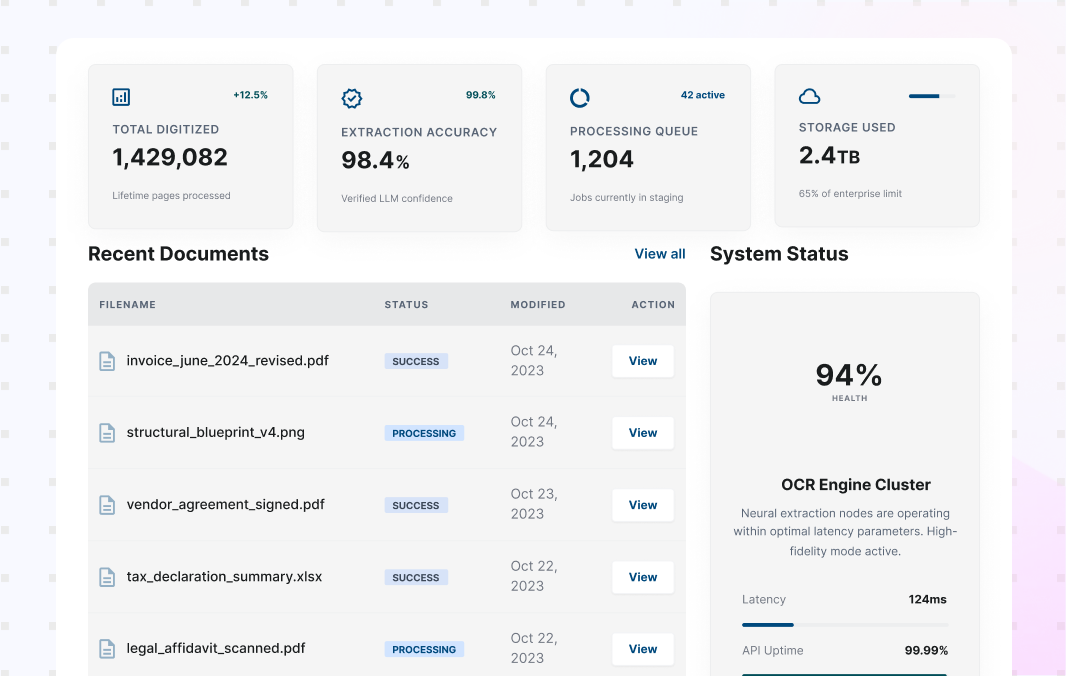This screenshot has width=1066, height=676.
Task: Click the filename invoice_june_2024_revised.pdf
Action: 227,360
